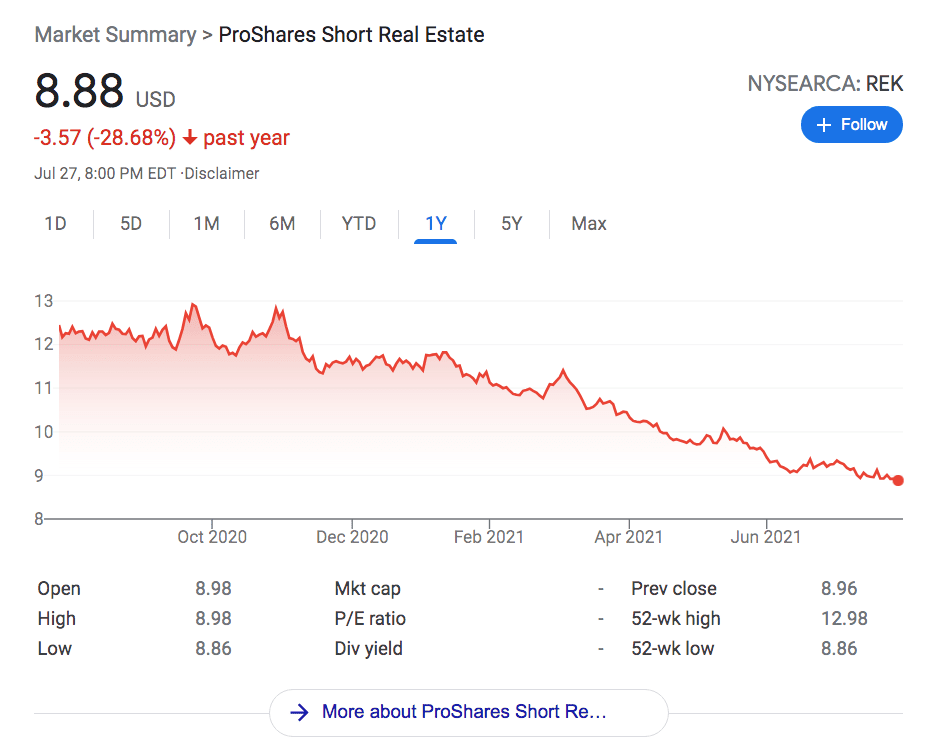Image resolution: width=944 pixels, height=746 pixels.
Task: Click the blue arrow in the More about button
Action: pos(299,712)
